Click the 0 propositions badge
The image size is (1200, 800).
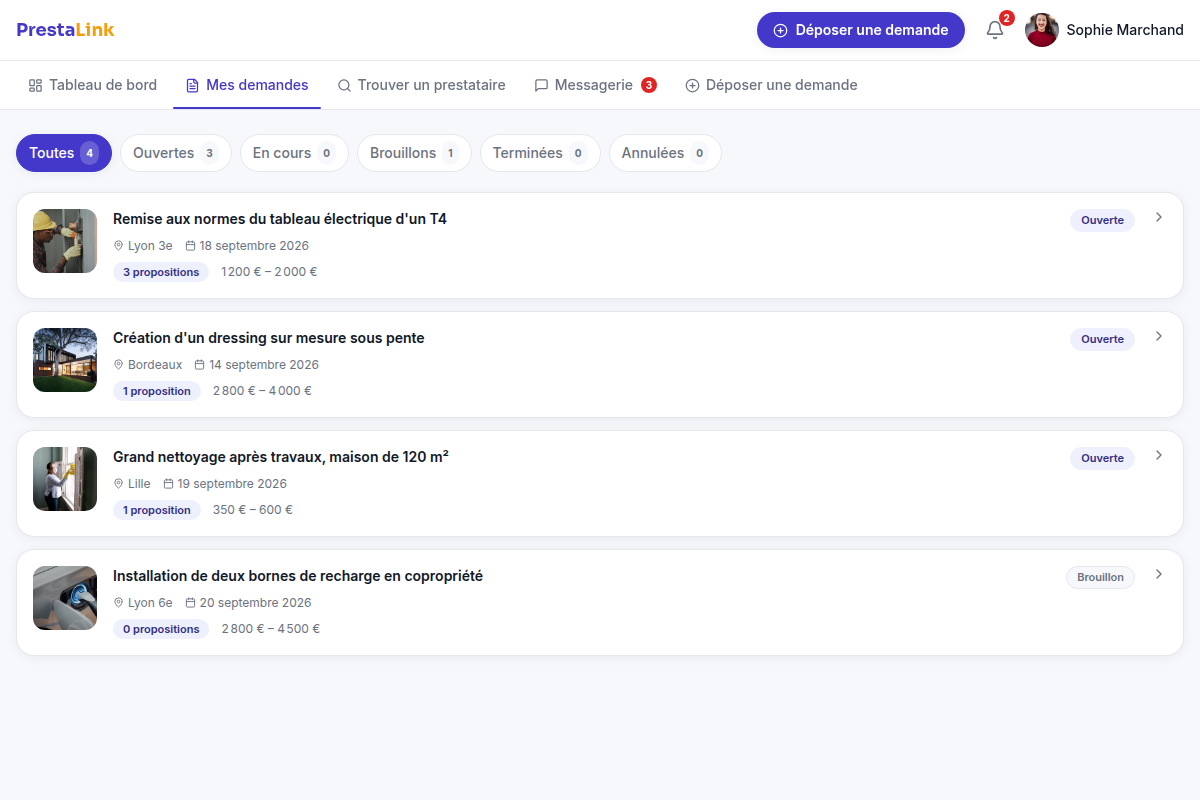(161, 629)
